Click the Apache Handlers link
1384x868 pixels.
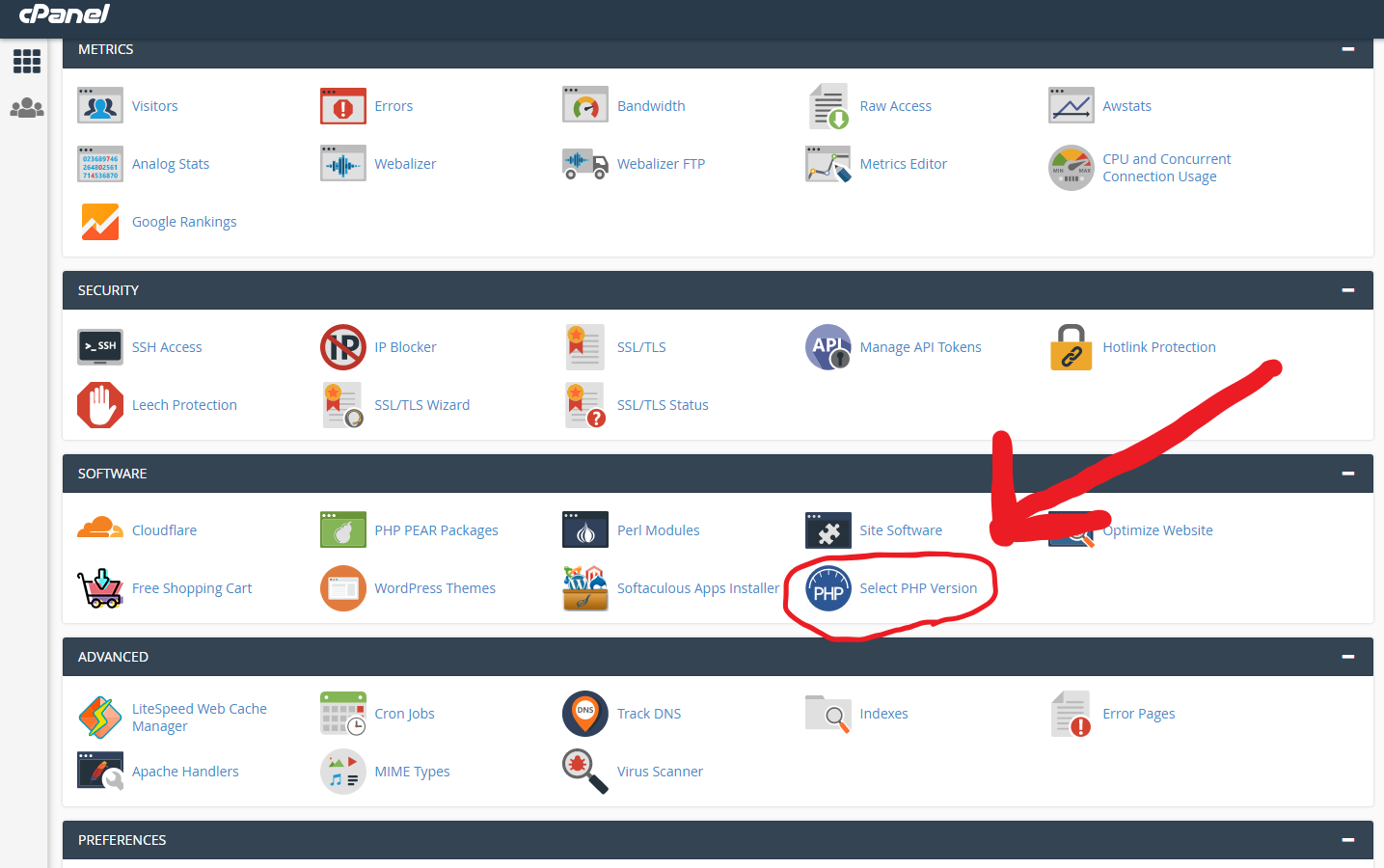185,772
